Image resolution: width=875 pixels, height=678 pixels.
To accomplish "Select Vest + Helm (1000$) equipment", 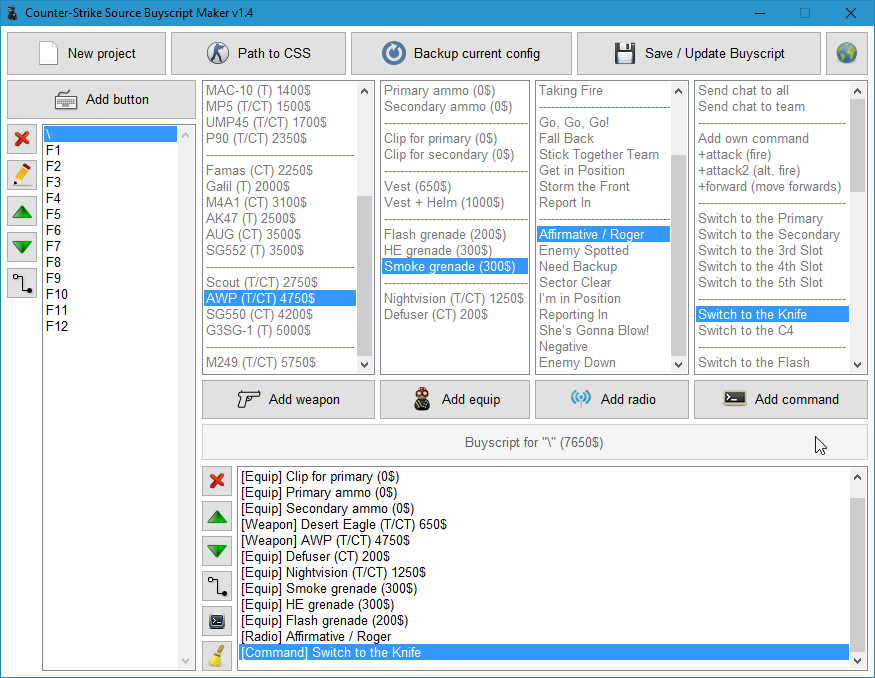I will point(455,203).
